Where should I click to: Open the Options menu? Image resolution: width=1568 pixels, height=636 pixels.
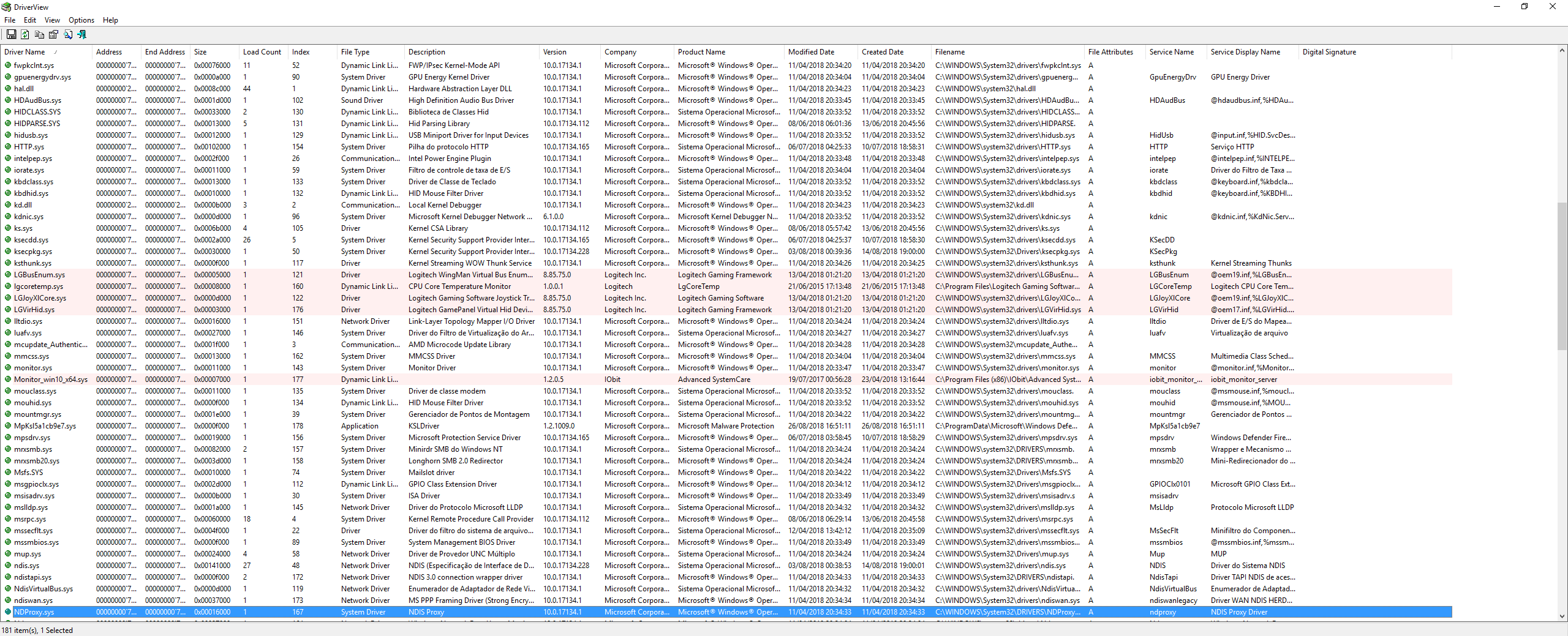pos(81,20)
